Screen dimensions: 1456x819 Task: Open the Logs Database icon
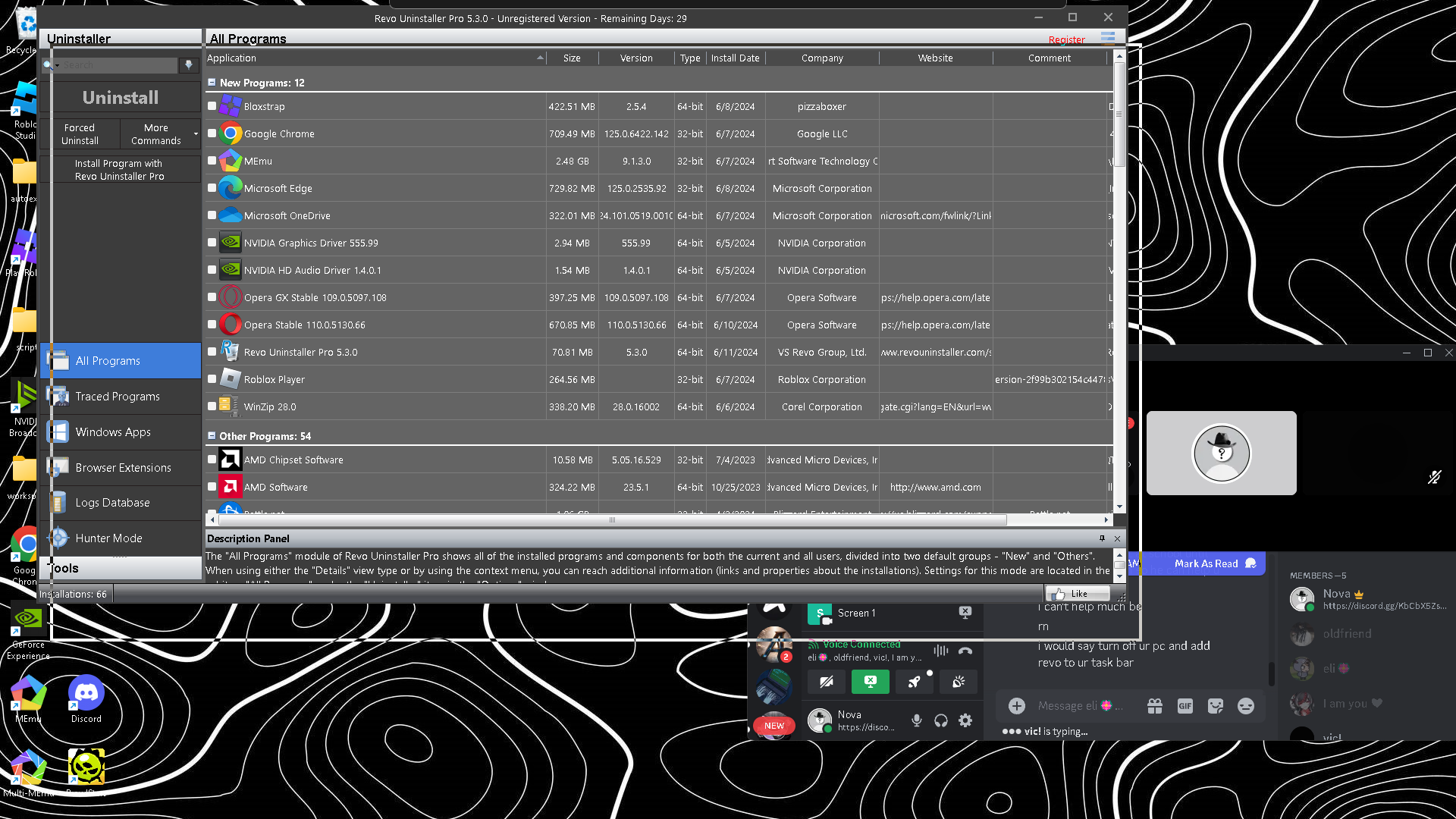coord(58,503)
